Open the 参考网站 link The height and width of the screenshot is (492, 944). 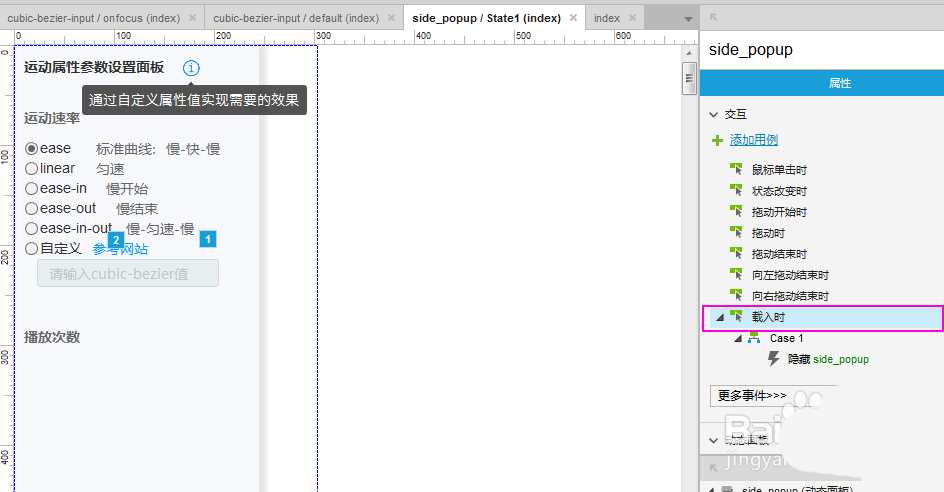[121, 250]
